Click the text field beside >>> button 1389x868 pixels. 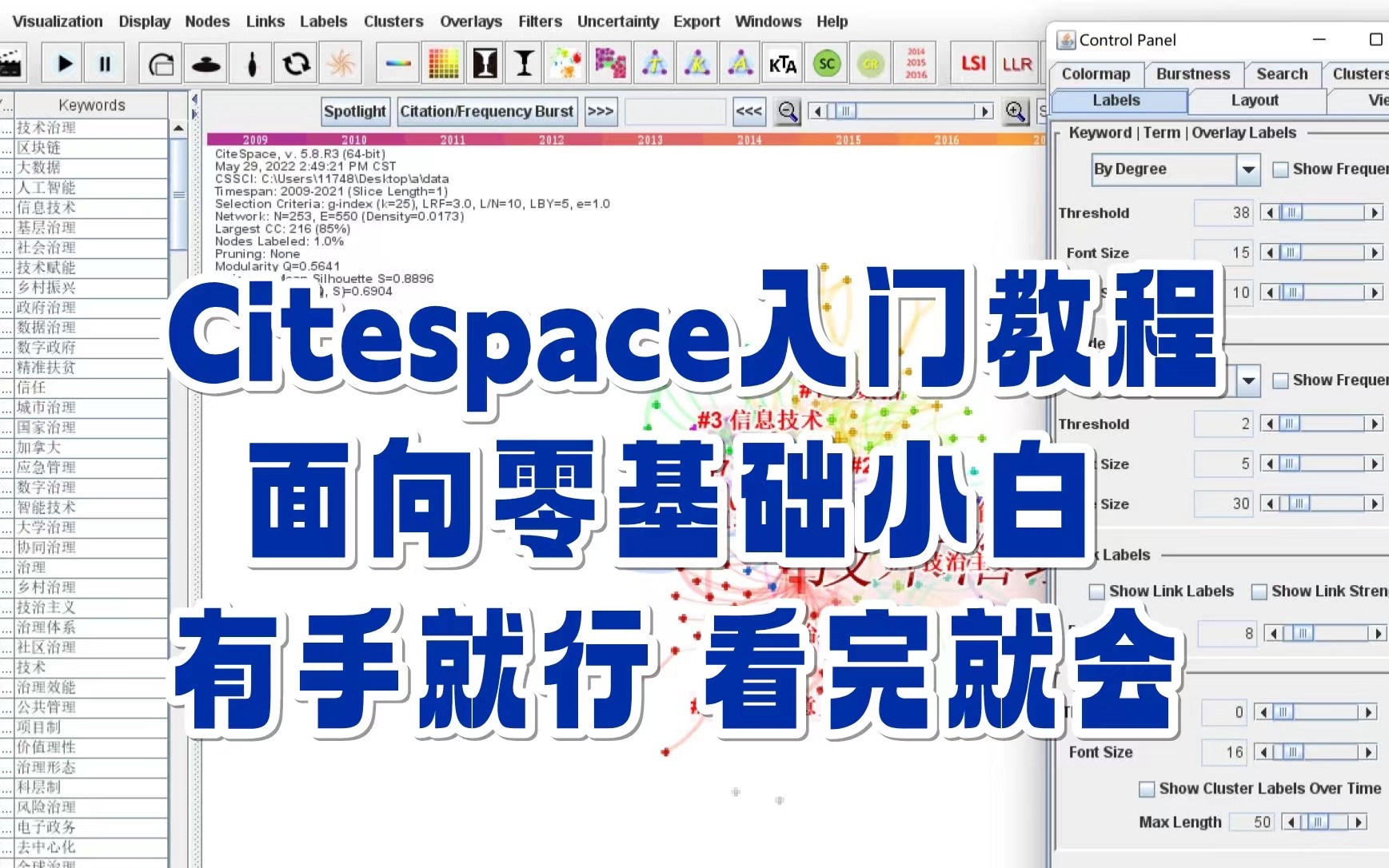675,111
